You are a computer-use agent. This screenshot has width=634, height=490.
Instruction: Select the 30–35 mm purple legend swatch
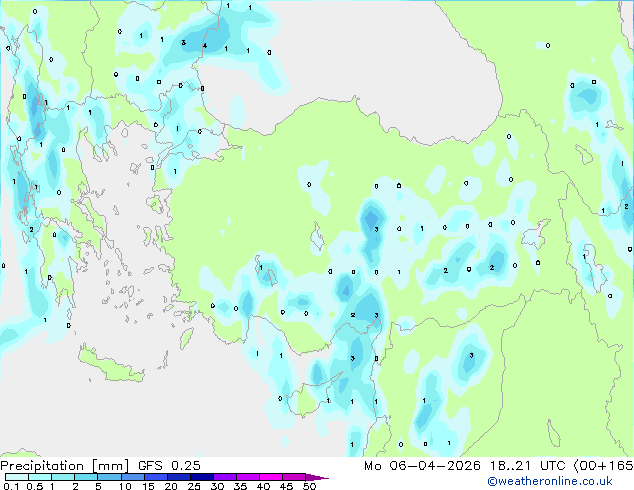coord(225,477)
